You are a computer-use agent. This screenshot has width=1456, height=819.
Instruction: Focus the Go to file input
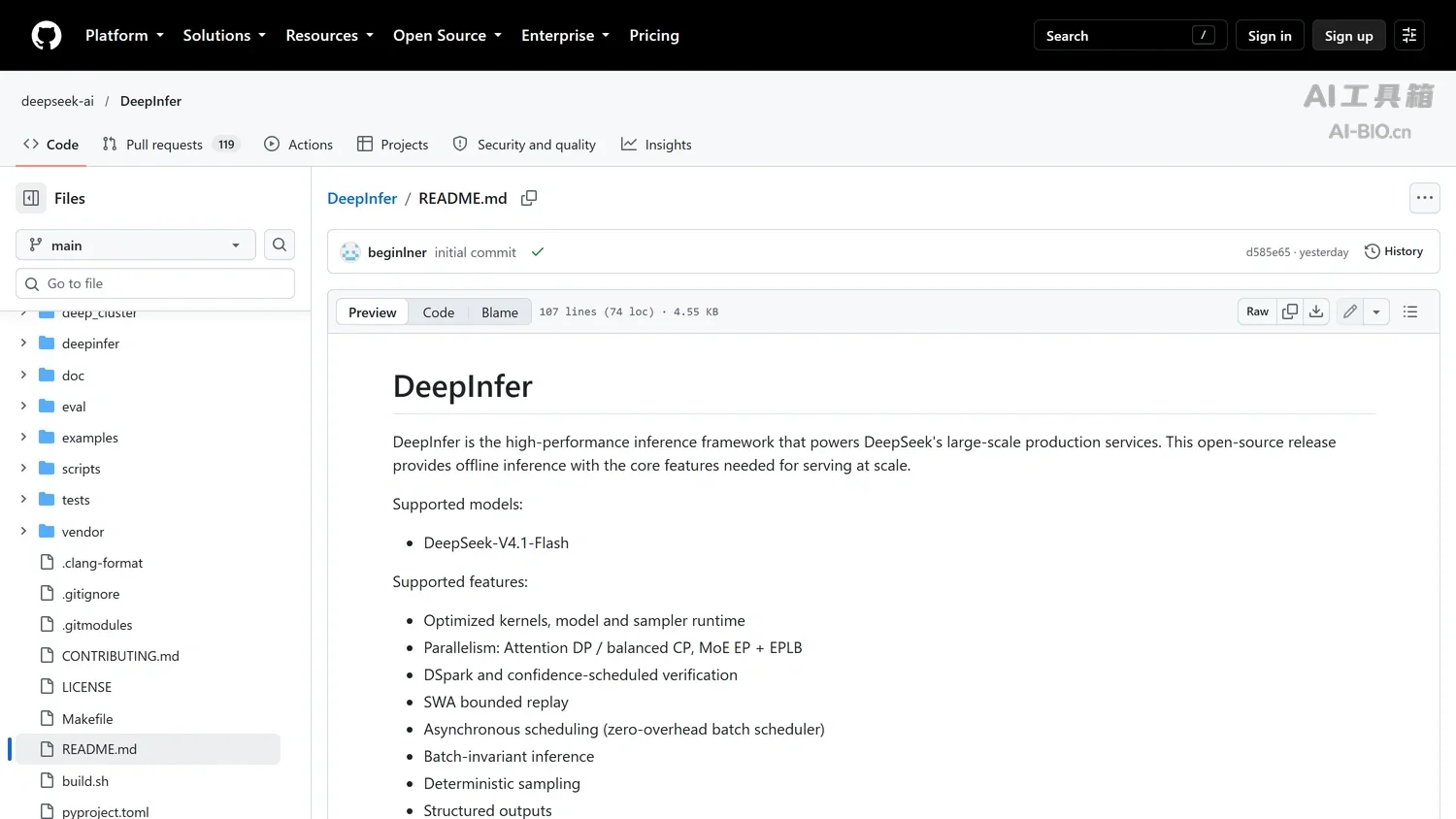(155, 283)
